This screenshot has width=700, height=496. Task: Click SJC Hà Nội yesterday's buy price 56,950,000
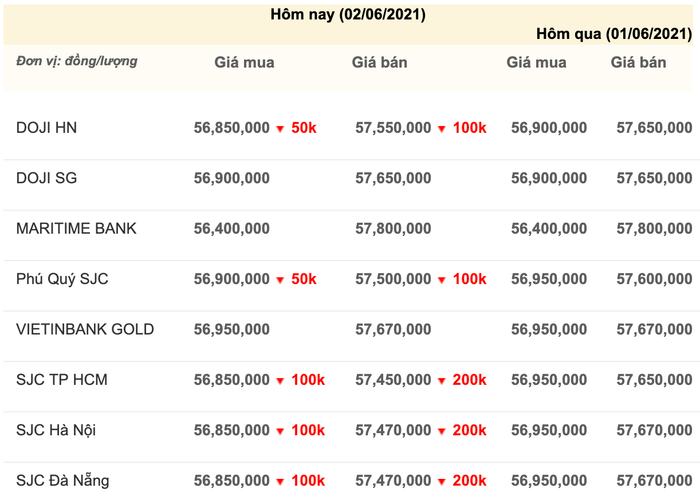tap(549, 431)
